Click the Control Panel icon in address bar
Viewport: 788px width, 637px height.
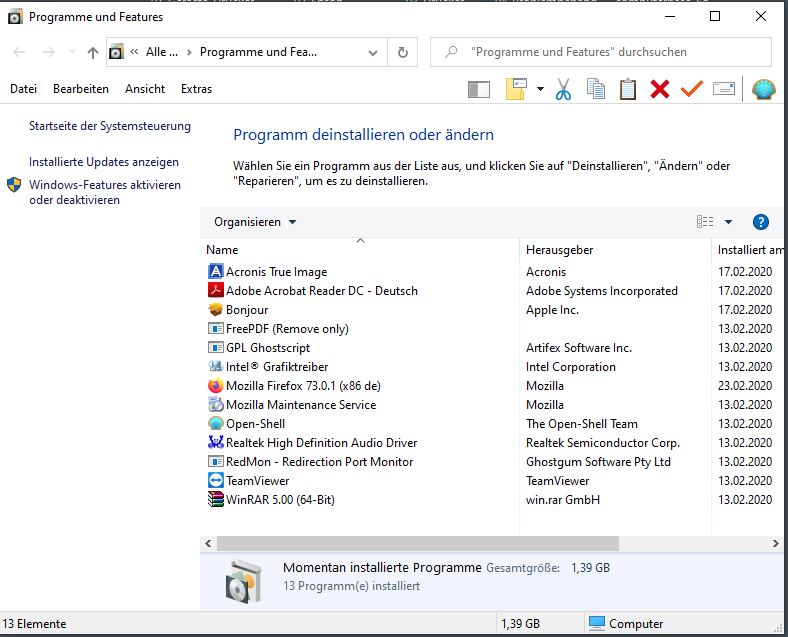click(x=116, y=52)
